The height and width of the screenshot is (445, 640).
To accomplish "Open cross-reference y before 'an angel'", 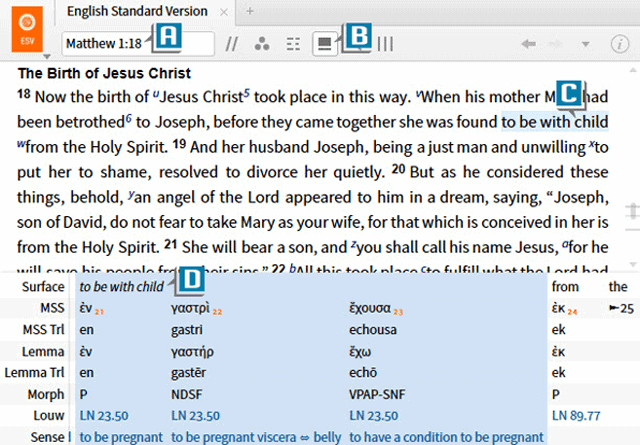I will tap(131, 194).
